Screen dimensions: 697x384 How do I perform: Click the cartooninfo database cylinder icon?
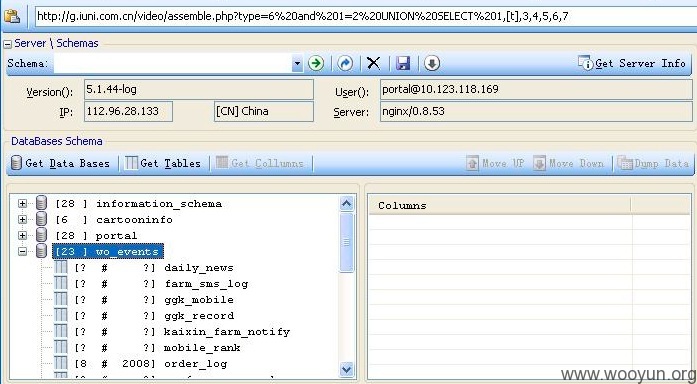coord(41,219)
